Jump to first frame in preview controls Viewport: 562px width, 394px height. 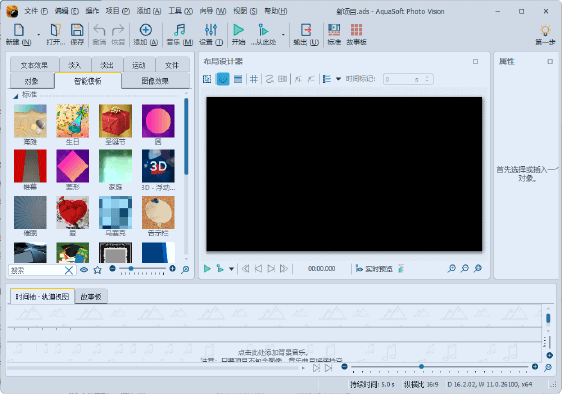coord(245,269)
